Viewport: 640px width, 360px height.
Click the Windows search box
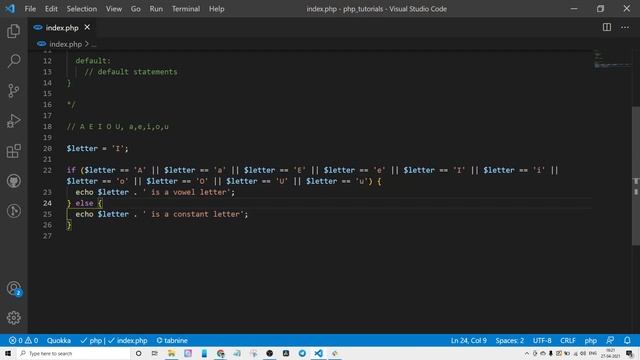tap(73, 353)
